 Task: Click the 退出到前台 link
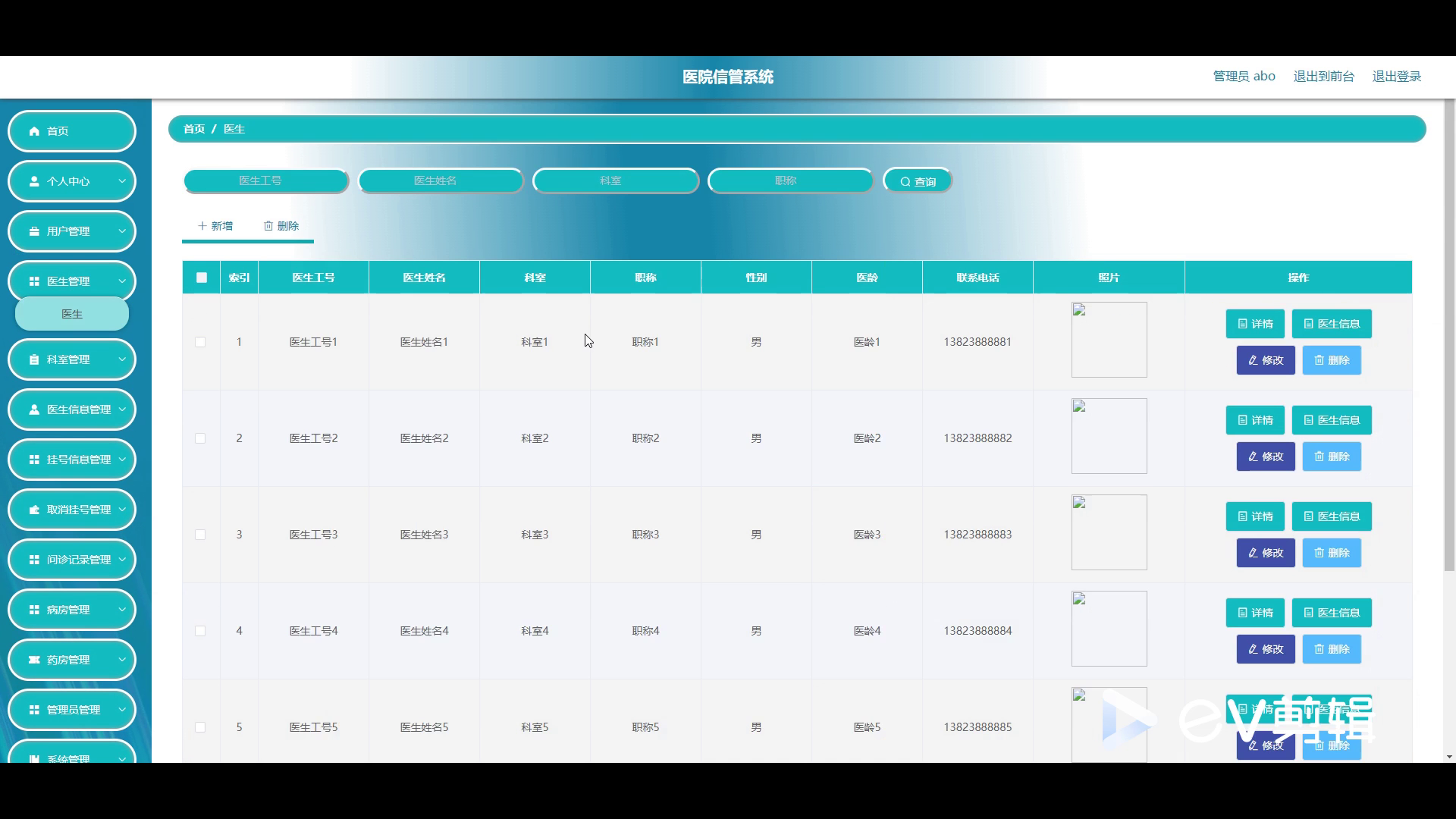tap(1323, 77)
